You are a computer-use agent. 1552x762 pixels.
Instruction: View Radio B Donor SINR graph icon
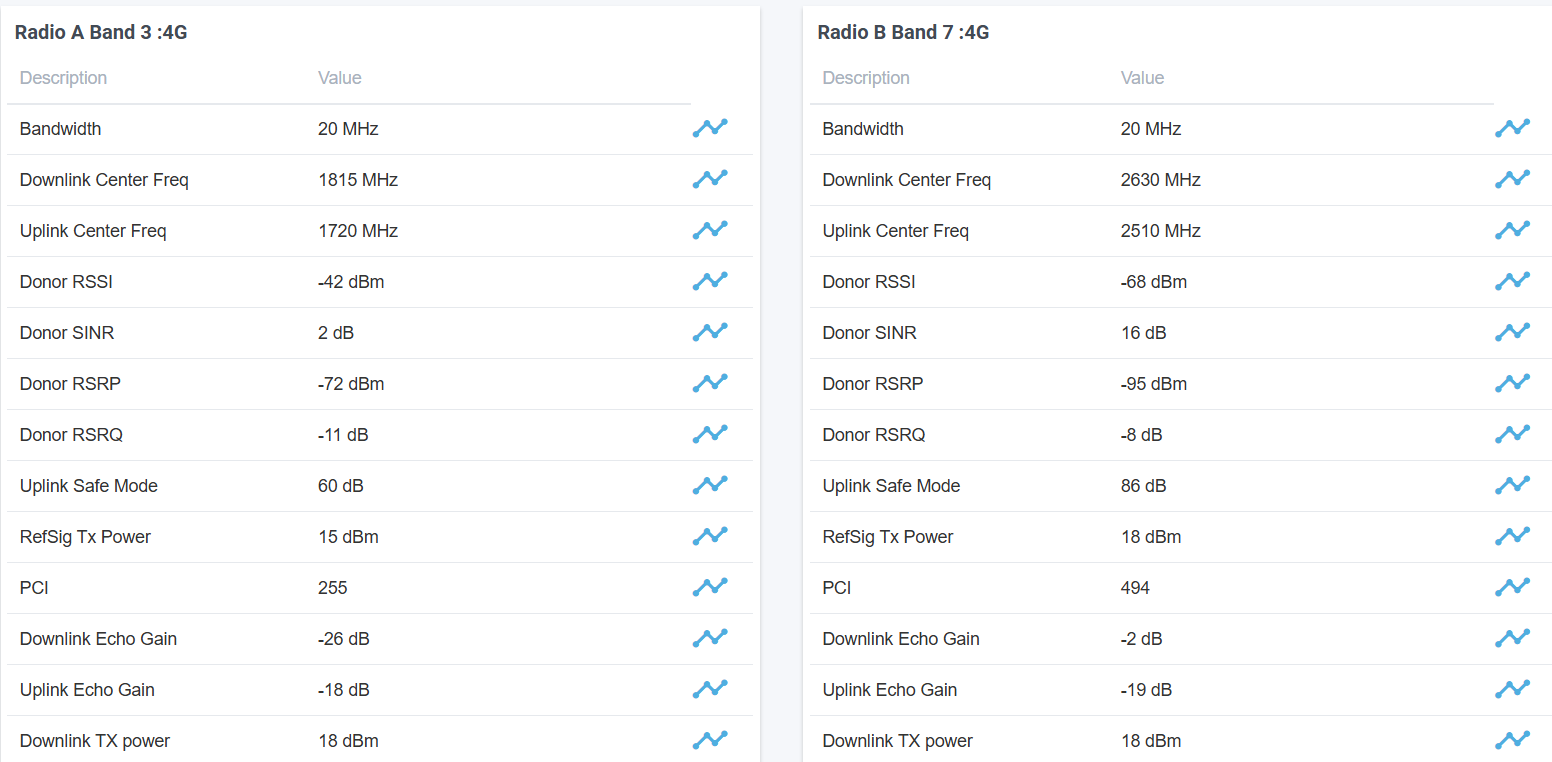[x=1512, y=332]
